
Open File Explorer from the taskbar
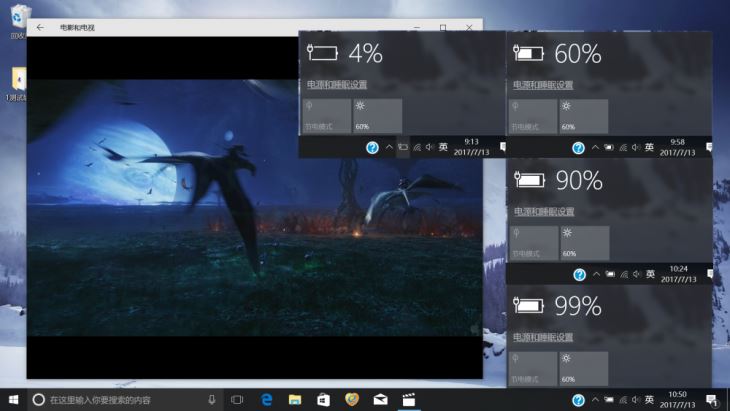(x=295, y=399)
